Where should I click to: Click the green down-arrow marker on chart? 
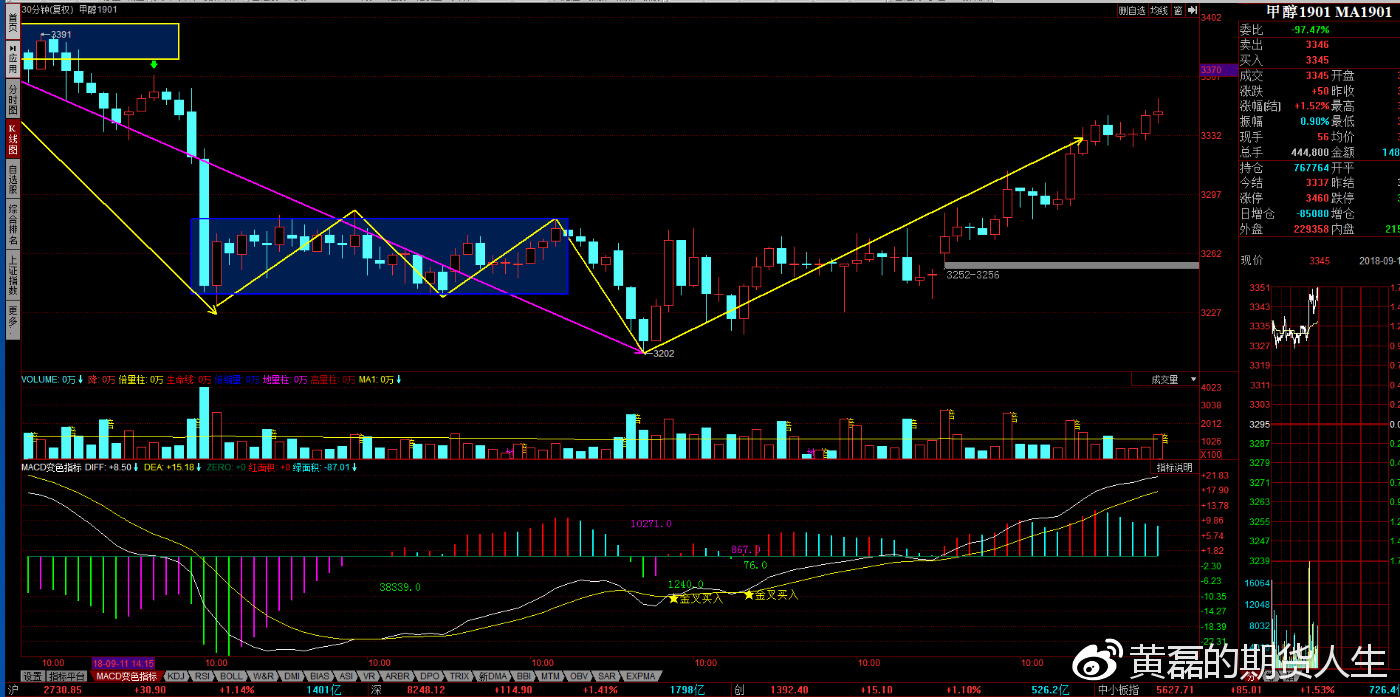pyautogui.click(x=154, y=66)
